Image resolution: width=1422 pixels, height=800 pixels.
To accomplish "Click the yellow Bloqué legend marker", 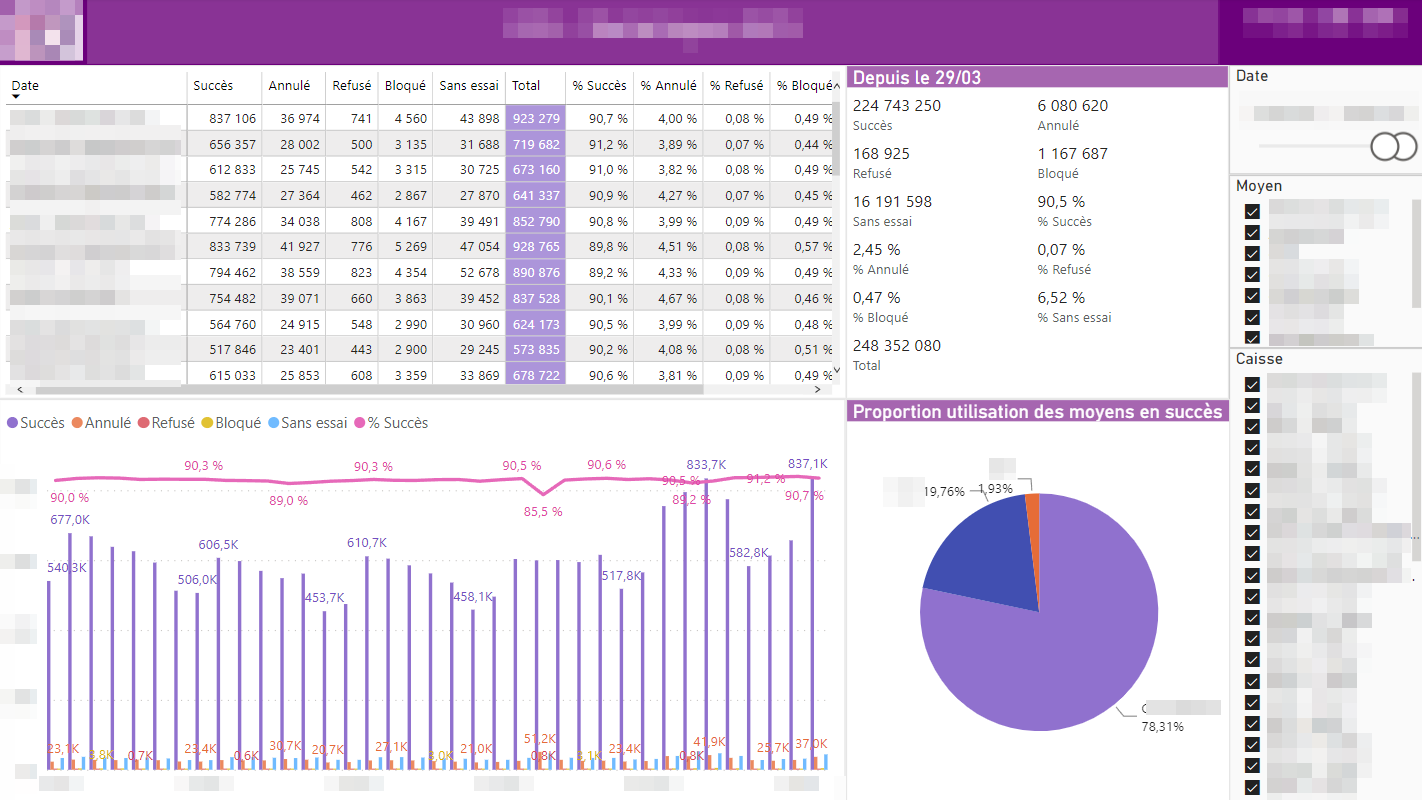I will coord(205,422).
